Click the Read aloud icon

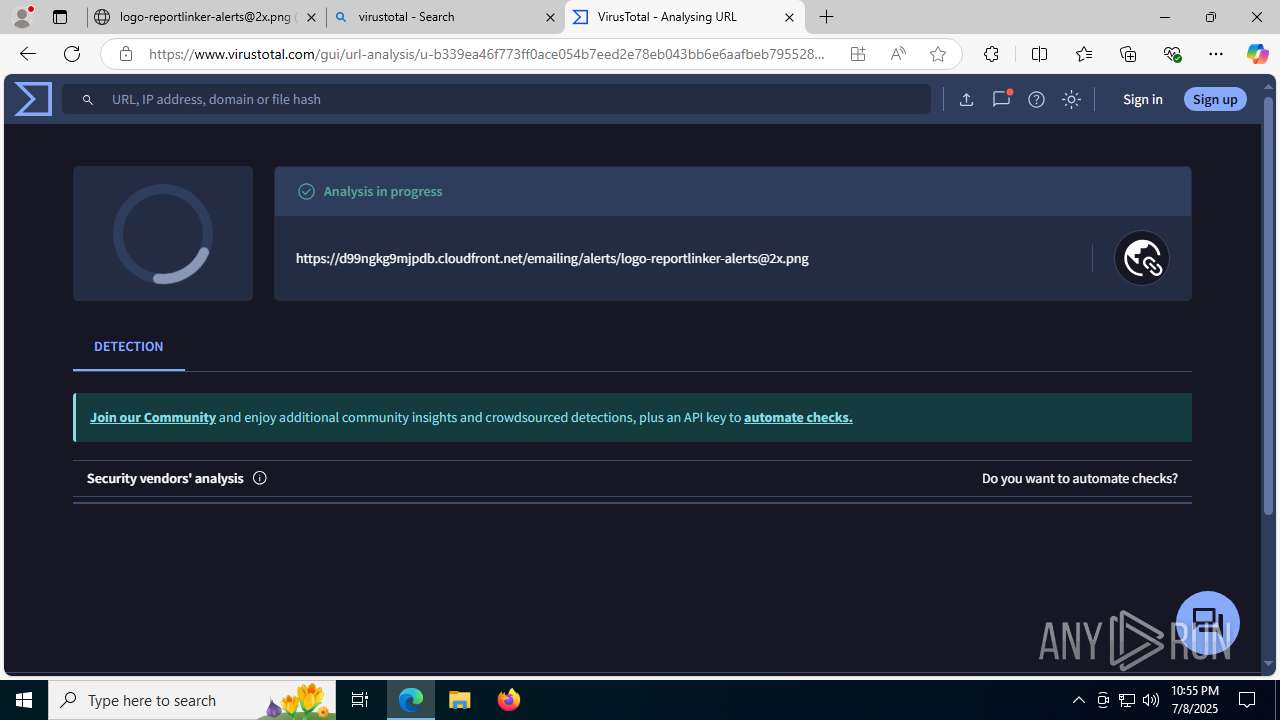pos(898,54)
